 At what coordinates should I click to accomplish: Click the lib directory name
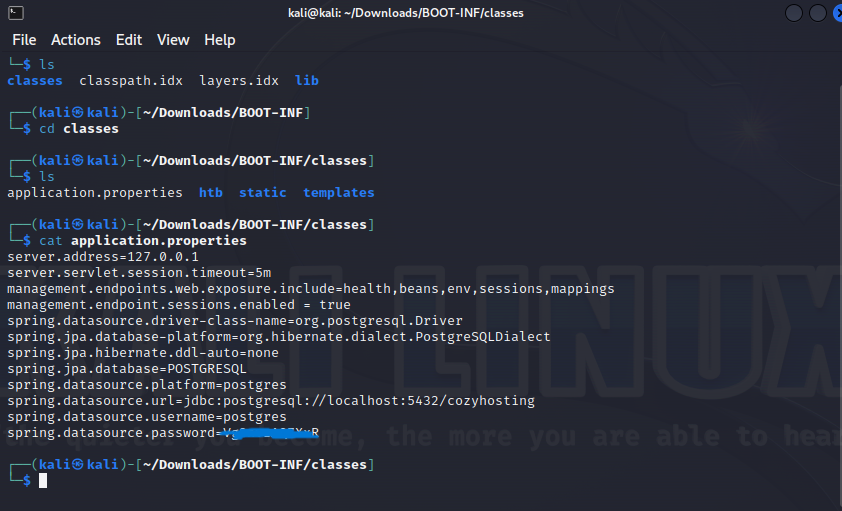pos(307,80)
